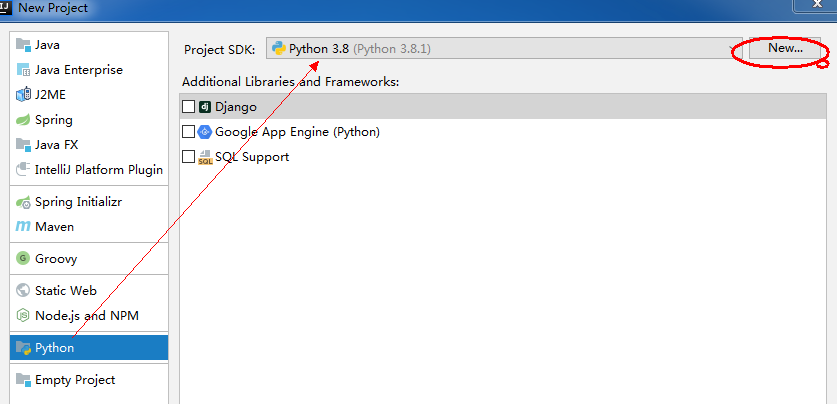Select the Maven project type
Image resolution: width=837 pixels, height=404 pixels.
pyautogui.click(x=89, y=227)
